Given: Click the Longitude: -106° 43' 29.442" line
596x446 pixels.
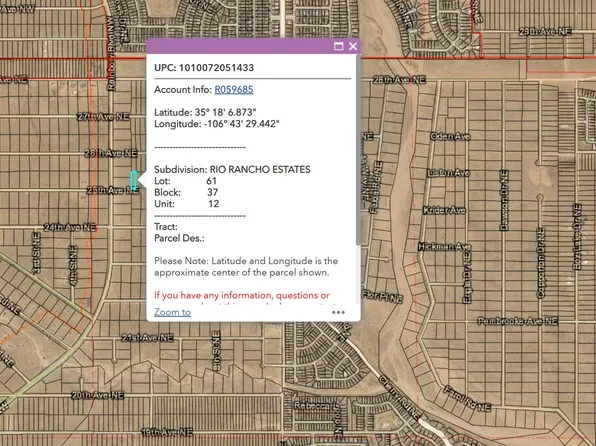Looking at the screenshot, I should [217, 124].
